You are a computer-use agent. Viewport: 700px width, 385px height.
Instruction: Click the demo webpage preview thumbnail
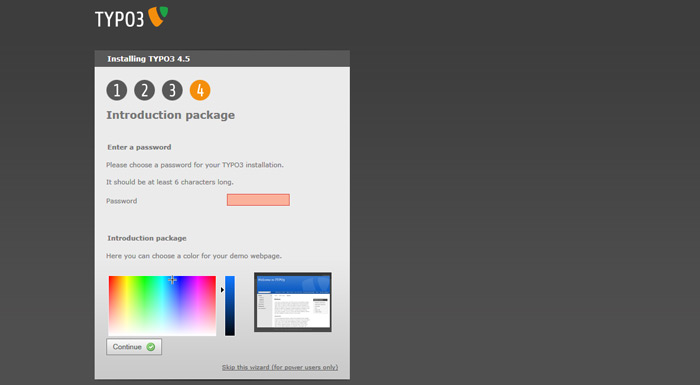293,302
